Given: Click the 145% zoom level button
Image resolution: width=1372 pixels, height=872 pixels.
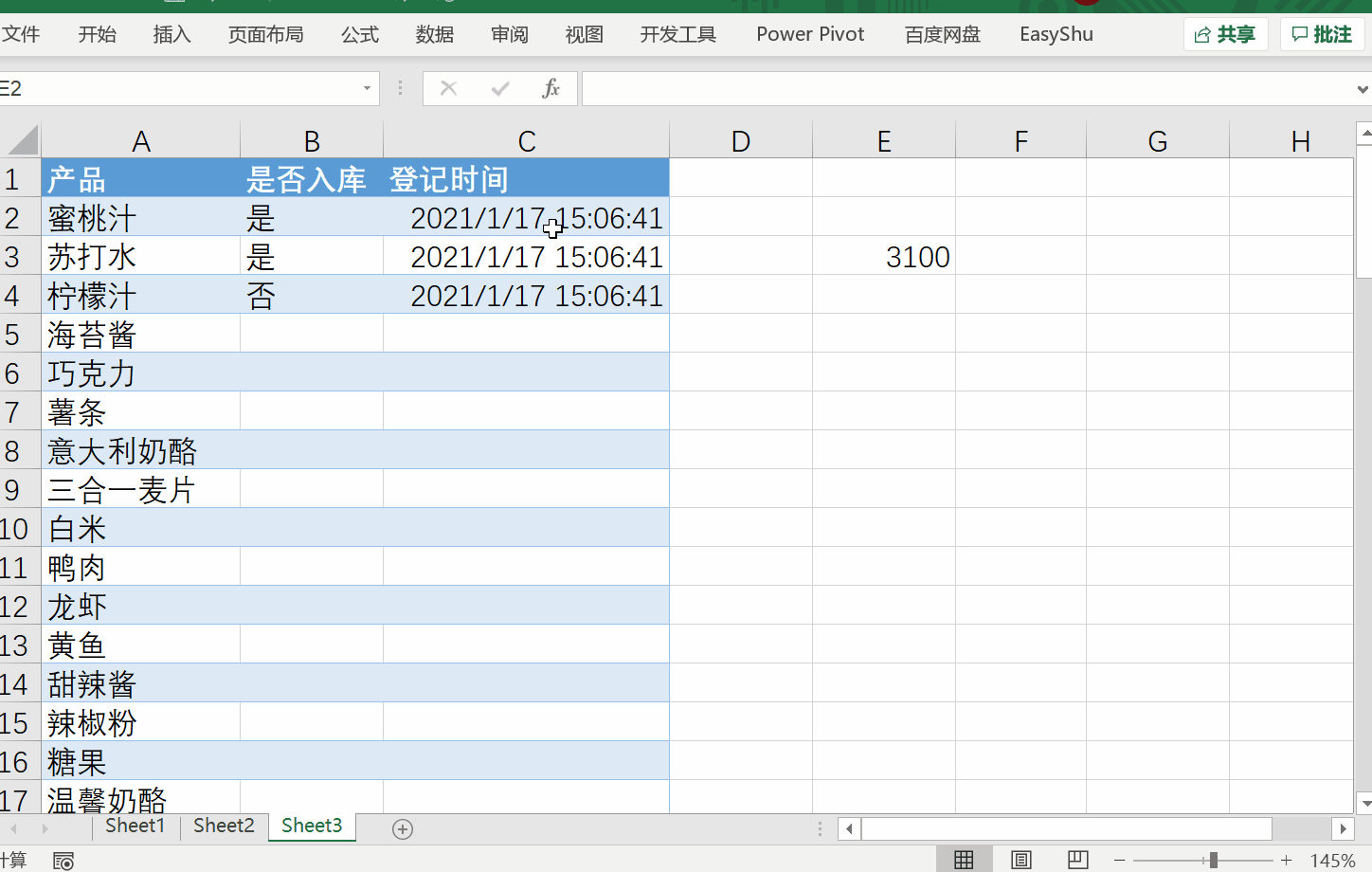Looking at the screenshot, I should [x=1332, y=861].
